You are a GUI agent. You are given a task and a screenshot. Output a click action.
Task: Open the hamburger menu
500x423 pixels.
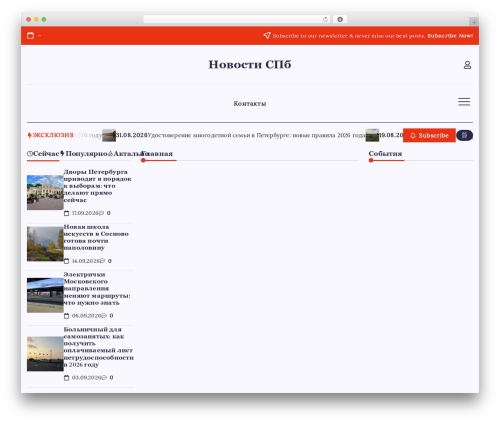coord(464,102)
